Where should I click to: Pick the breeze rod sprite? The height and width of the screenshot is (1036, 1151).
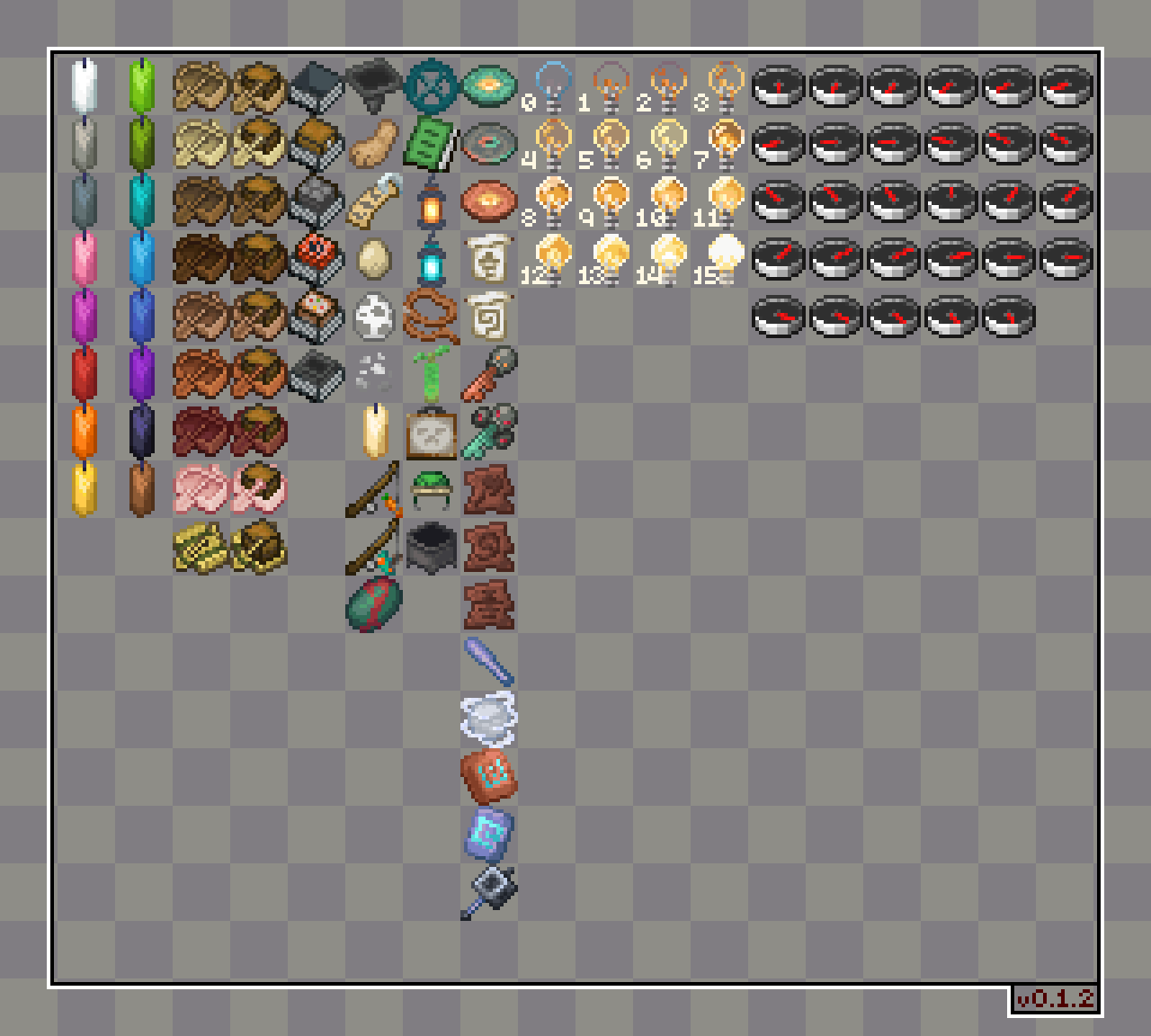coord(488,662)
